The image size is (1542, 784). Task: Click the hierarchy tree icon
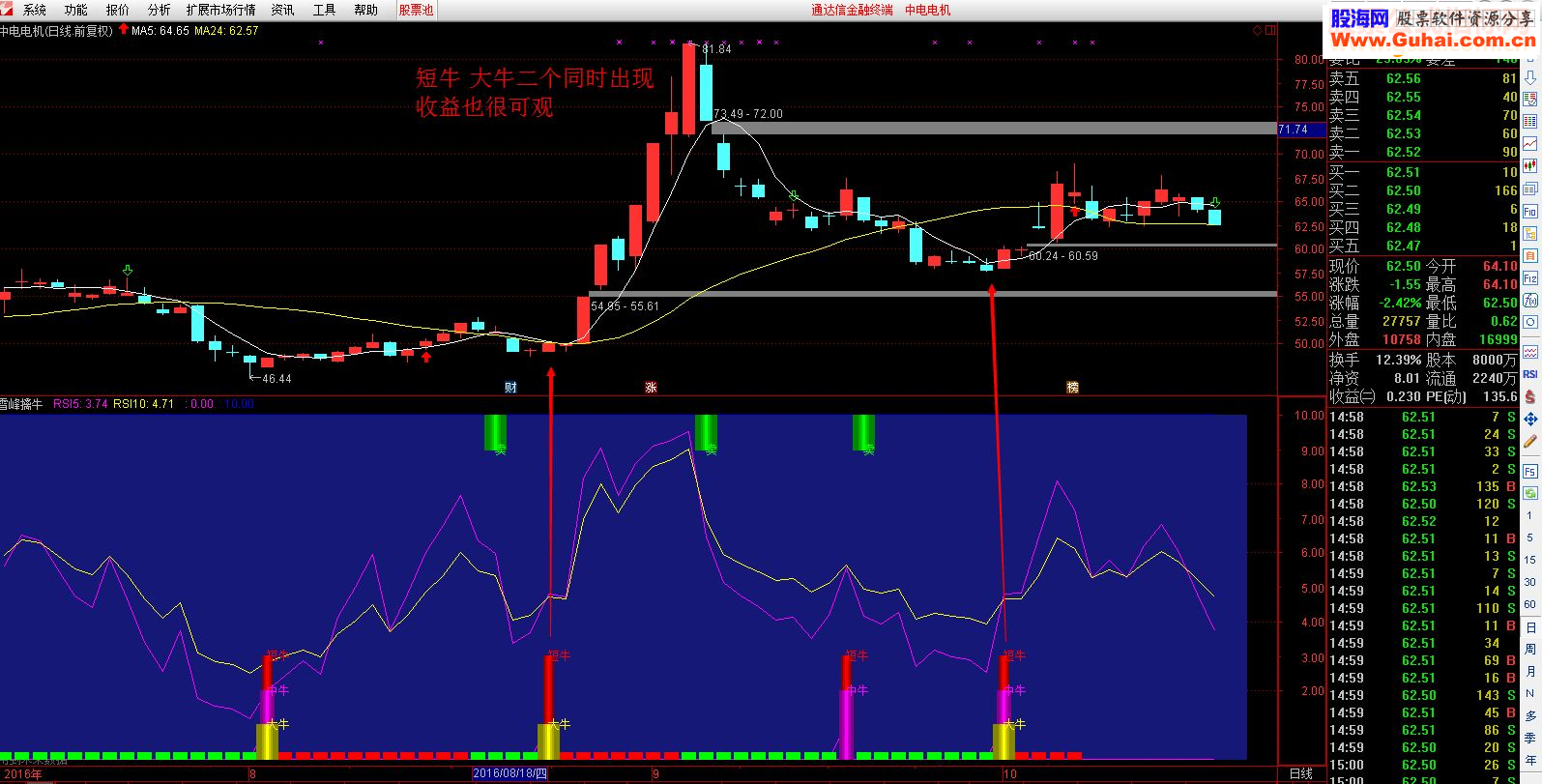coord(1530,233)
